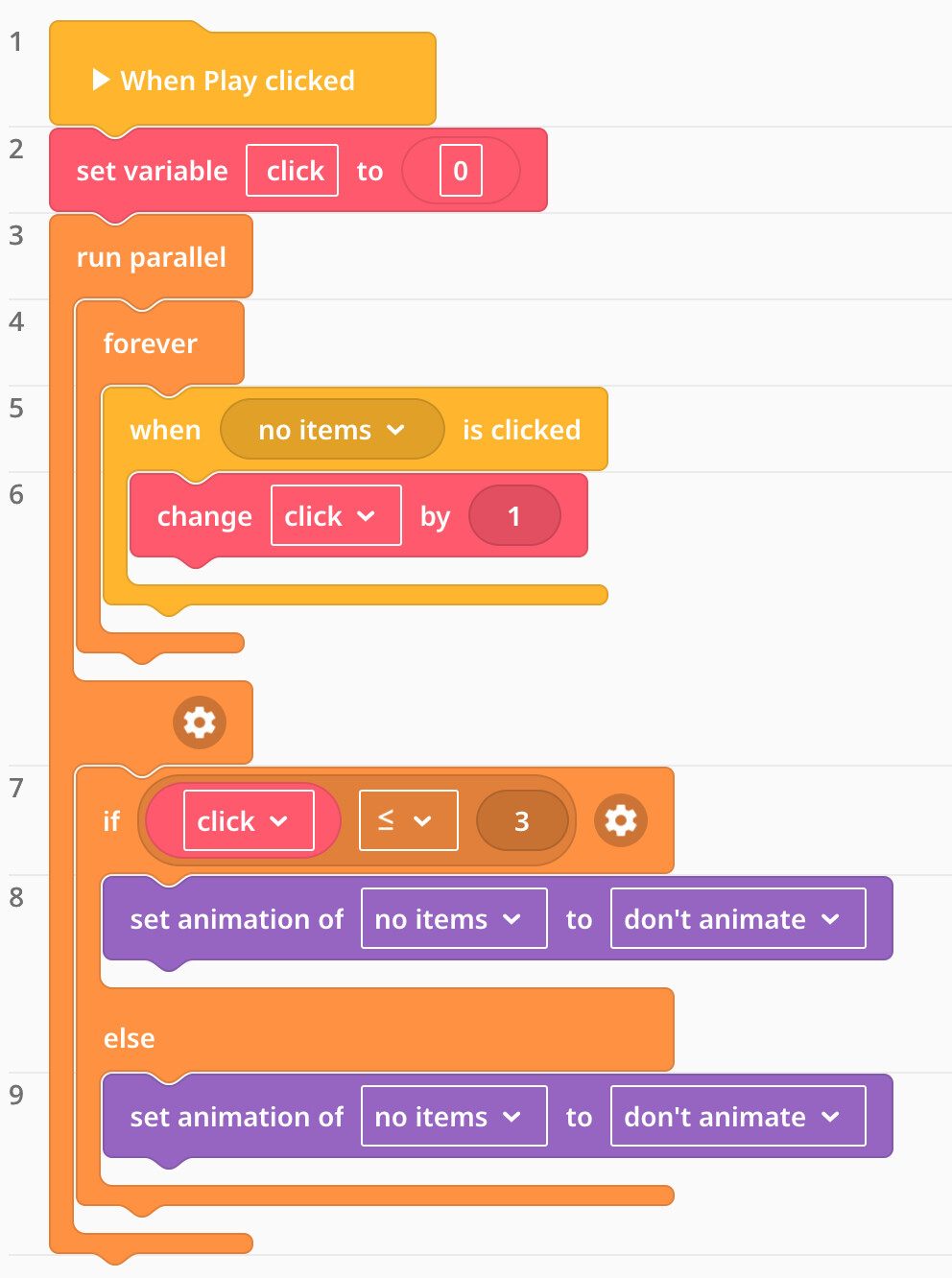Select the 'When Play clicked' block
The image size is (952, 1278).
click(238, 81)
